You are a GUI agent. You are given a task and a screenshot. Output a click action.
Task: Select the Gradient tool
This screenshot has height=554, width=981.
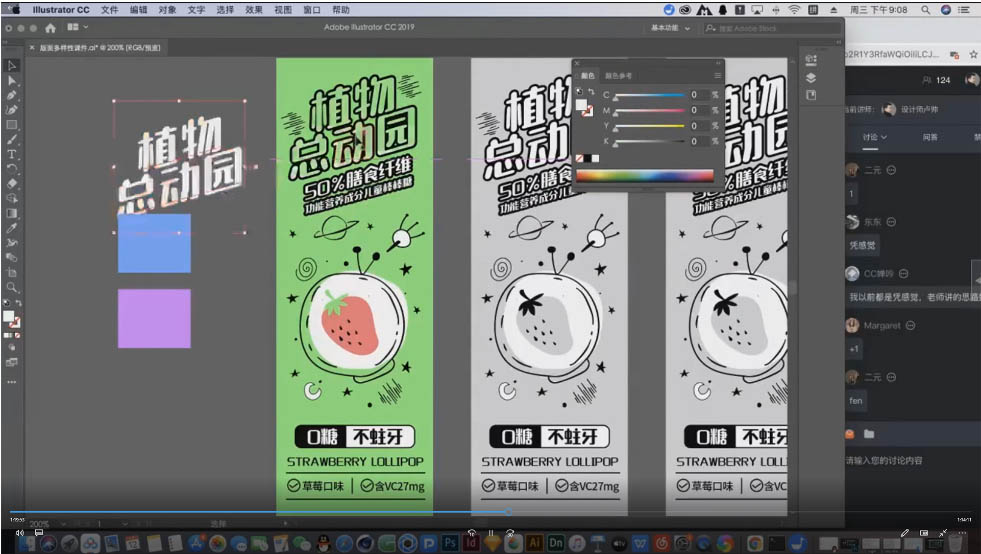[11, 213]
